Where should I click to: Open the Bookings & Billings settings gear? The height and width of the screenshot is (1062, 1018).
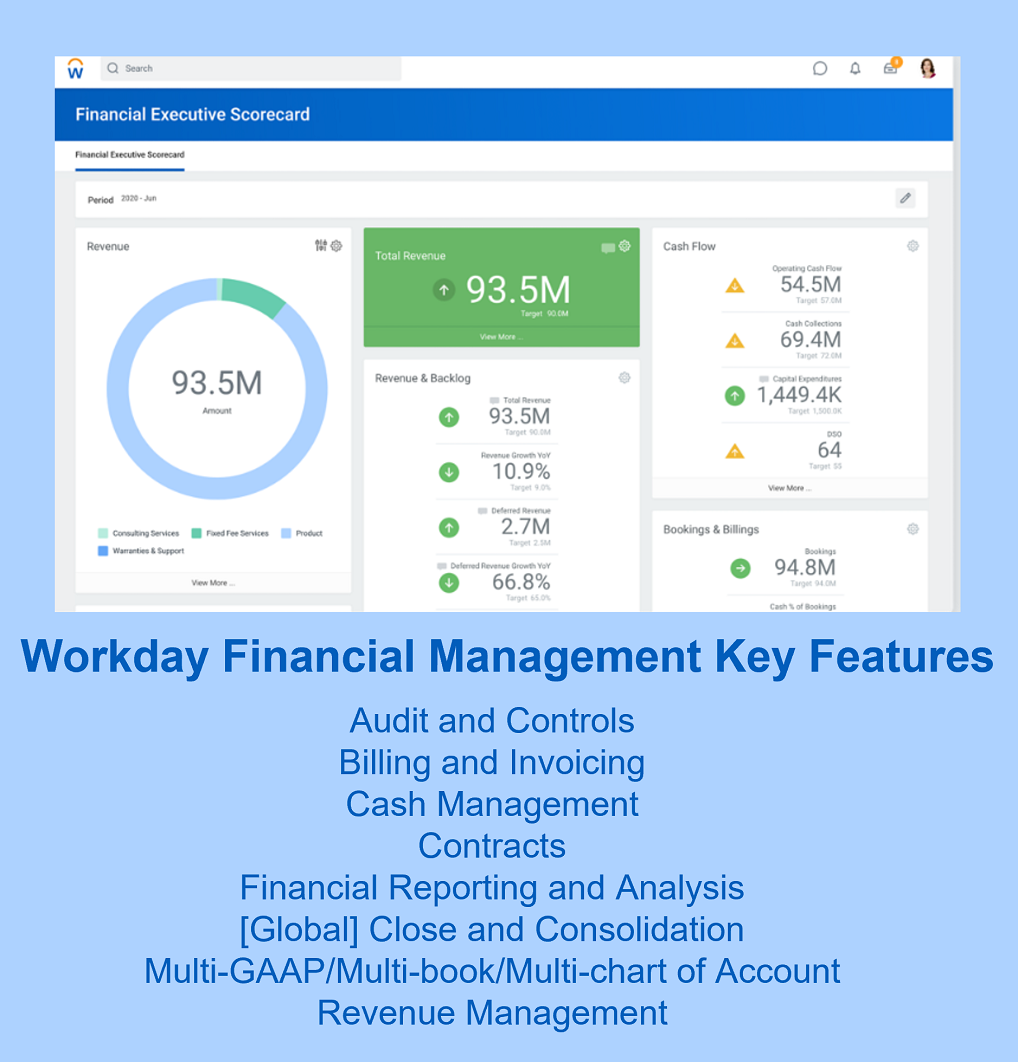coord(913,529)
